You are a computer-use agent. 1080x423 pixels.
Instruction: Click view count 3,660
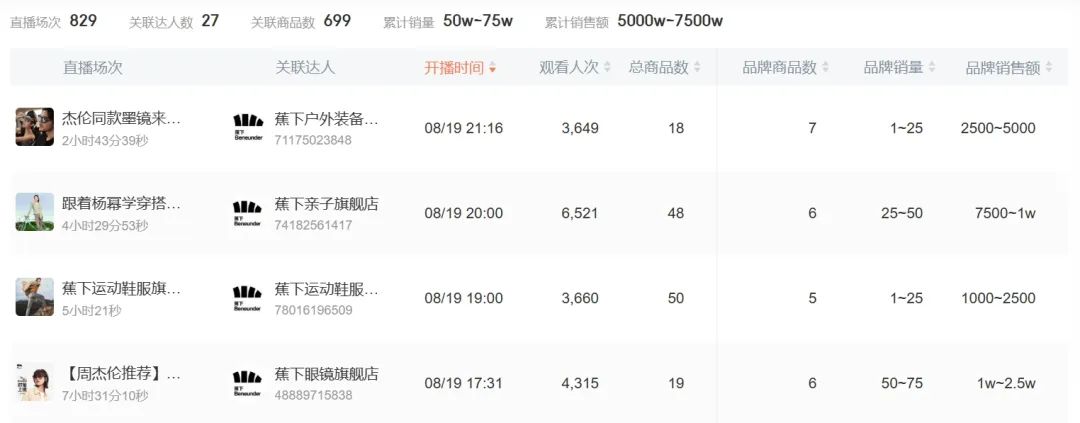[x=580, y=298]
